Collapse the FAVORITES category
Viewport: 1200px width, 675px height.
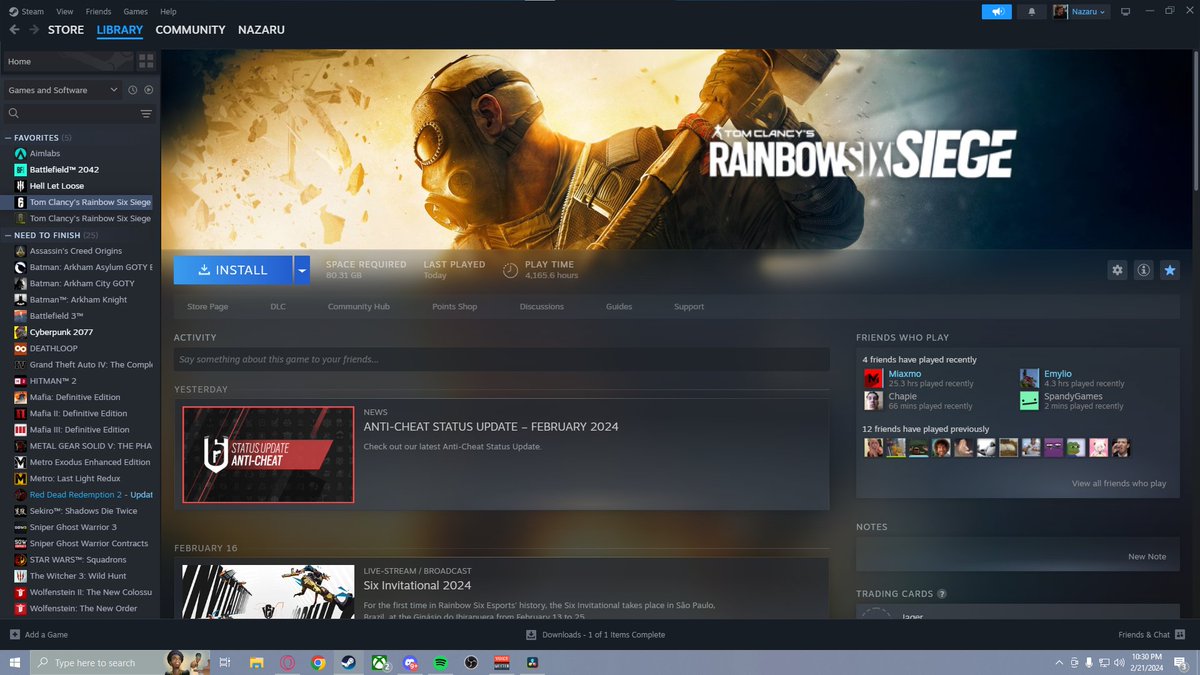point(8,137)
